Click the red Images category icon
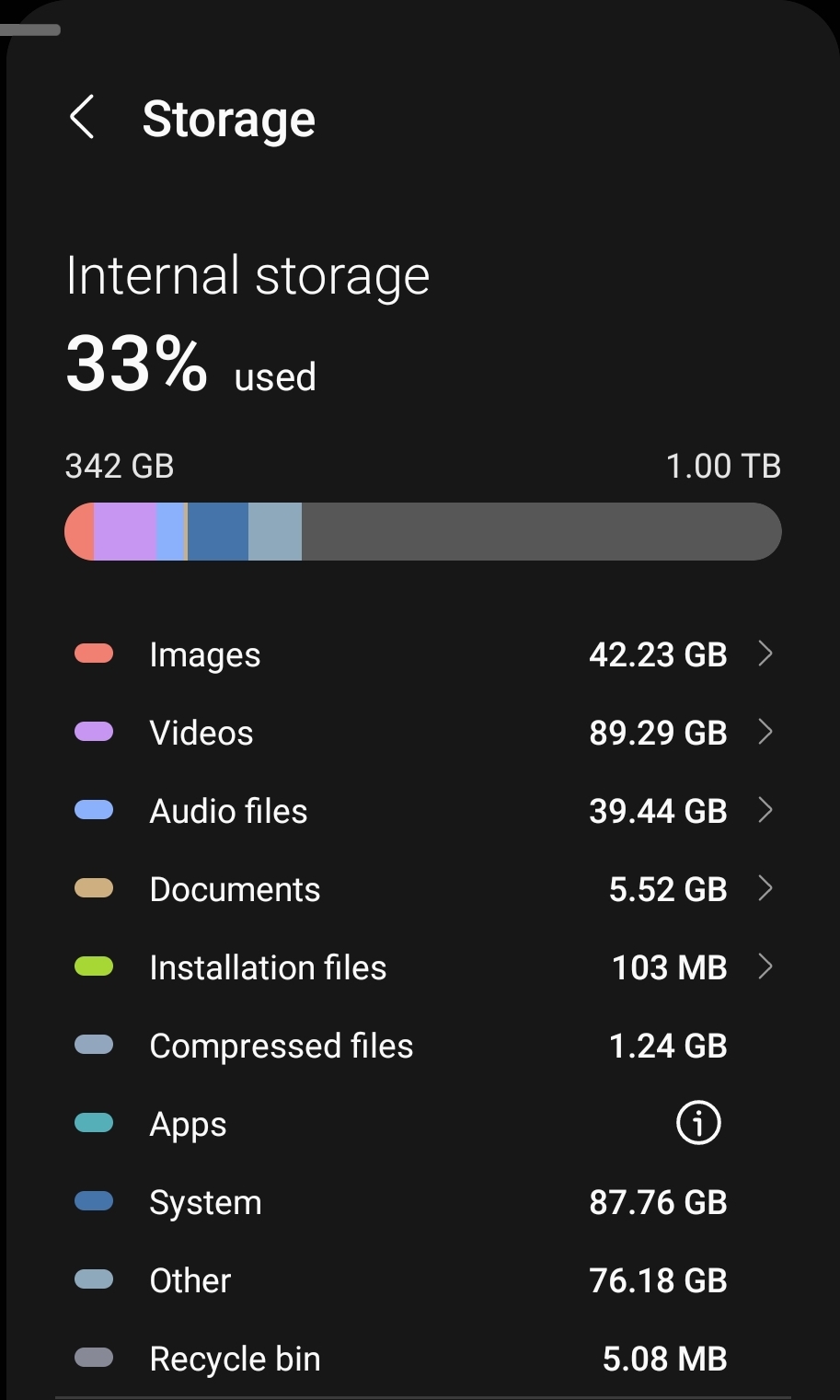The width and height of the screenshot is (840, 1400). point(93,654)
